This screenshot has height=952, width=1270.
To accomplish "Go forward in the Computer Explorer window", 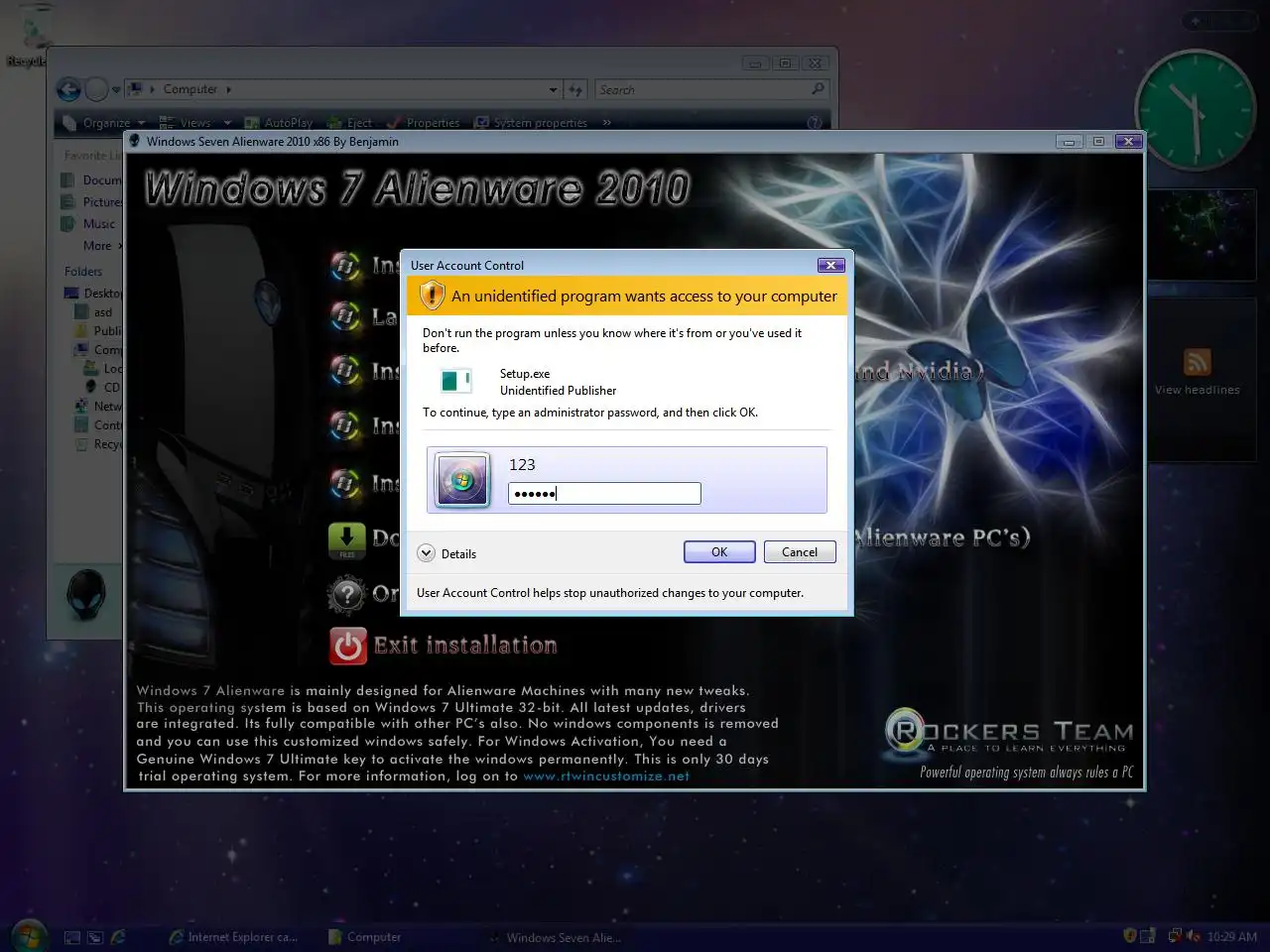I will [x=96, y=90].
